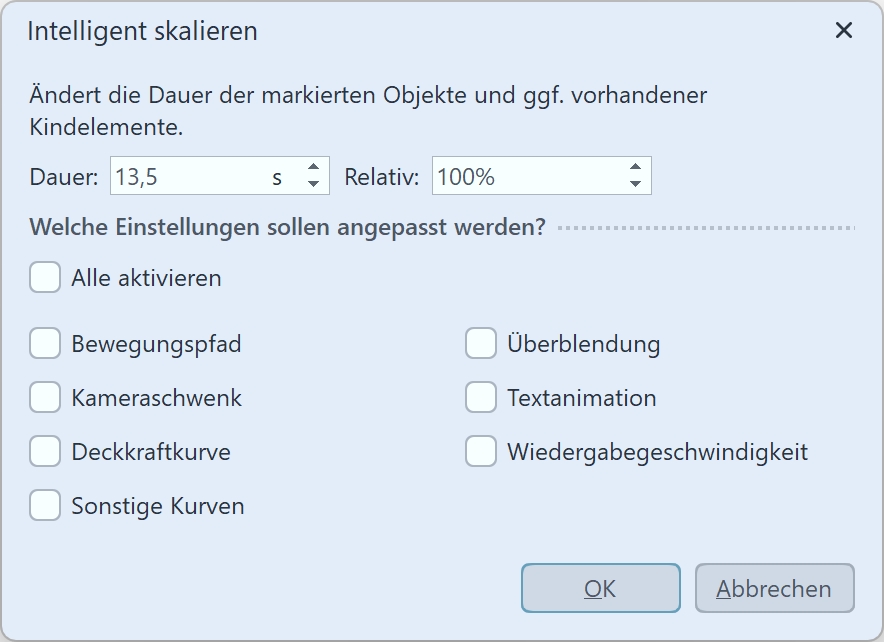Click into the Dauer input field
884x642 pixels.
pos(200,175)
